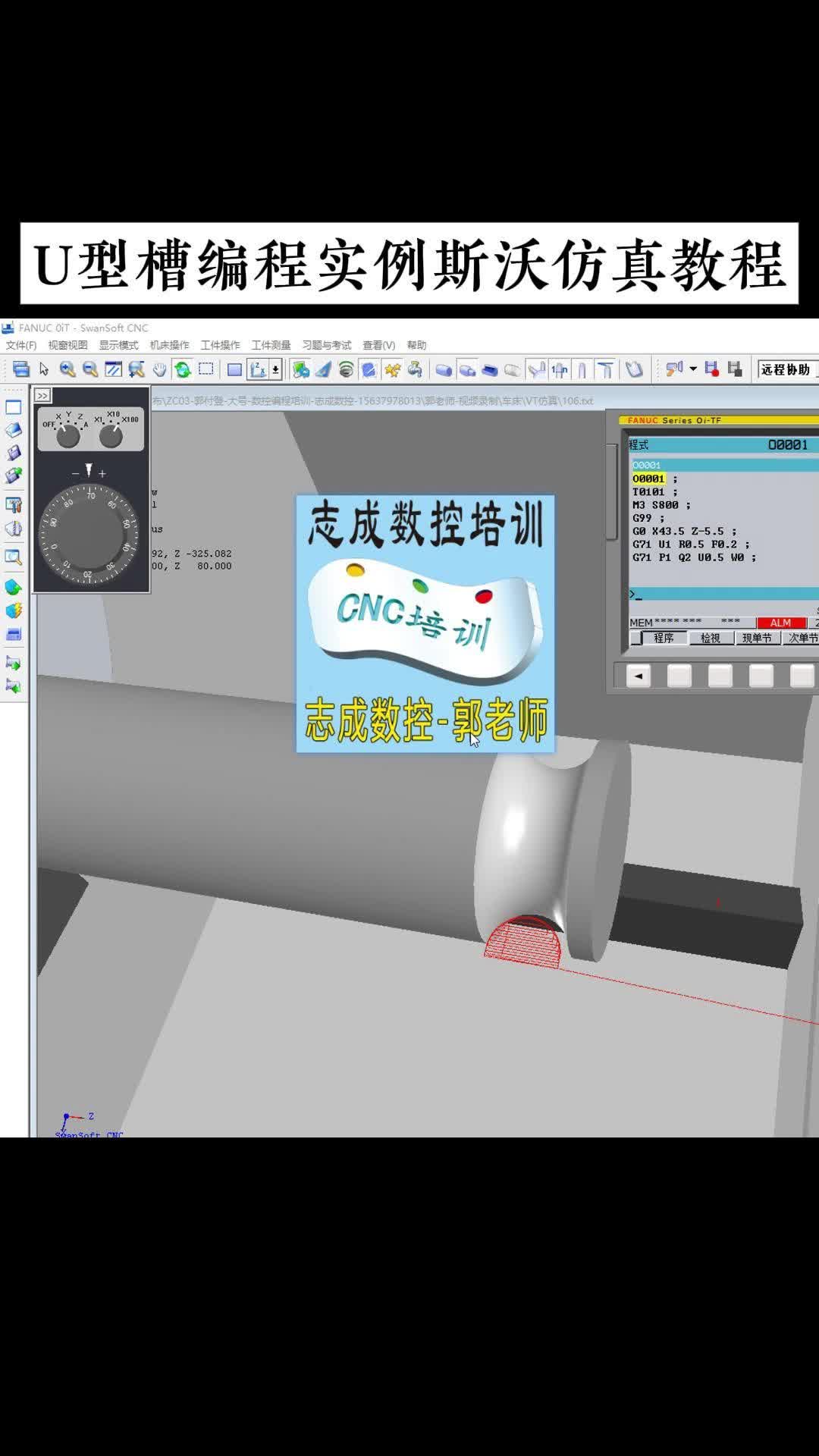Select the dashed rectangle selection tool

coord(206,369)
